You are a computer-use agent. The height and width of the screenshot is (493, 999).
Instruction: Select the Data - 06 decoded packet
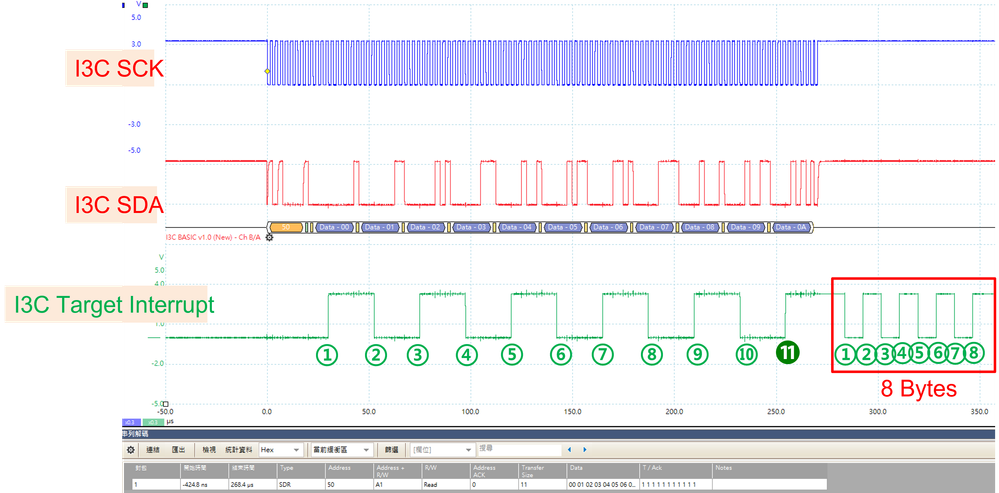coord(609,227)
